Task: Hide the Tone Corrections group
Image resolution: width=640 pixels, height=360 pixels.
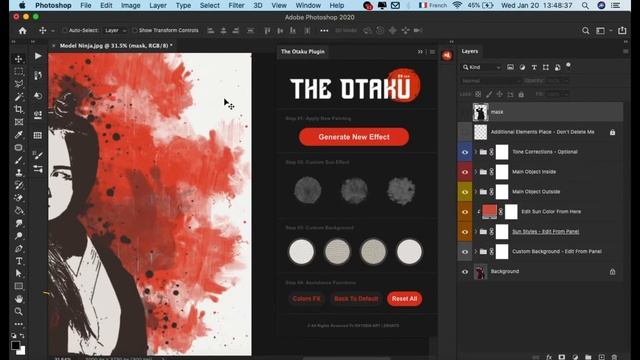Action: click(464, 152)
